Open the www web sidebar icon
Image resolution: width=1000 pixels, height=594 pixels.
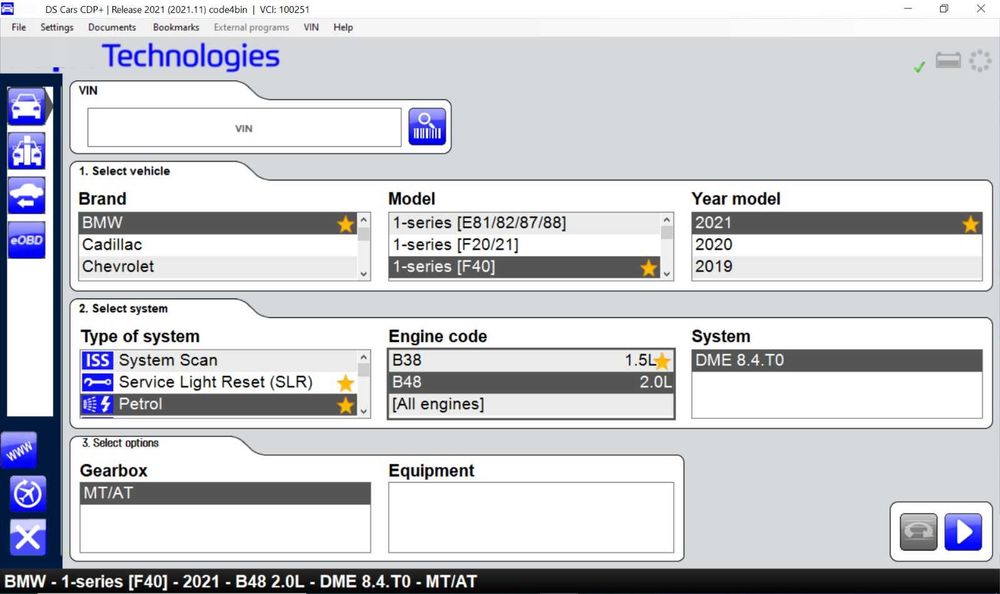19,450
